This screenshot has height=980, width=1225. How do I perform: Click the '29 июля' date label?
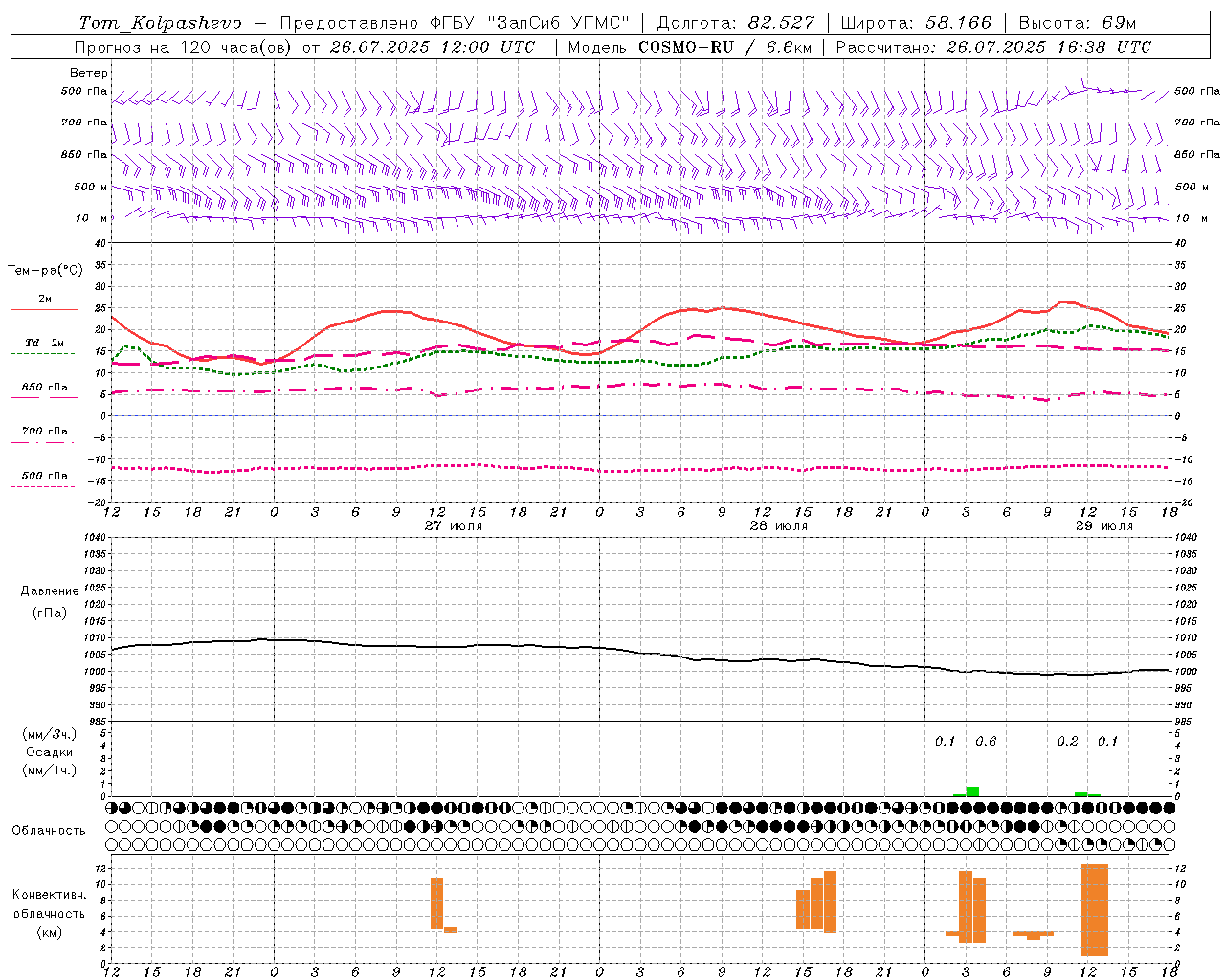pos(1103,526)
